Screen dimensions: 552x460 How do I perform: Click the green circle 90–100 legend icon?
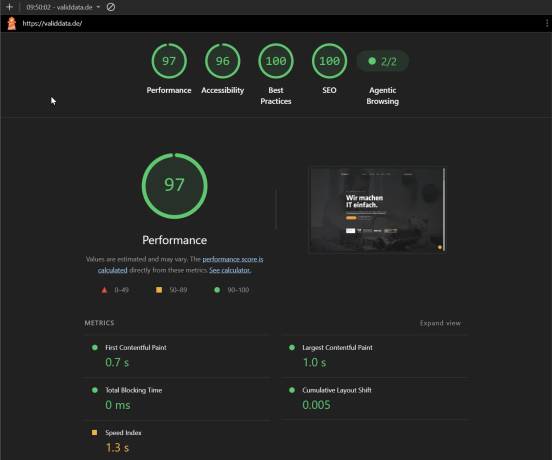click(217, 290)
